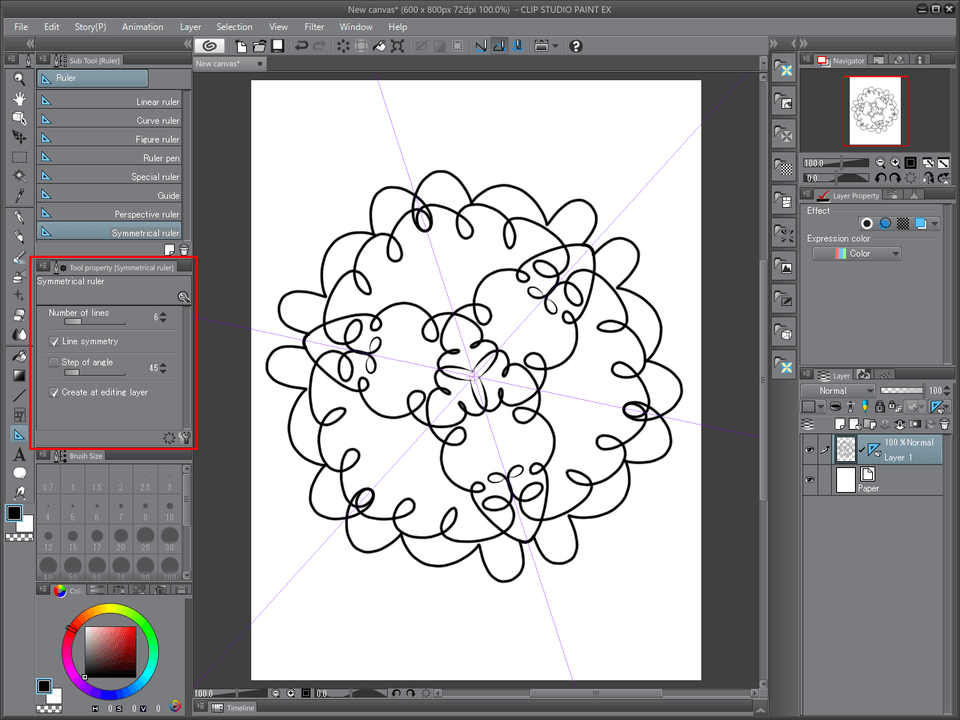
Task: Select the Zoom magnifier tool
Action: [x=19, y=79]
